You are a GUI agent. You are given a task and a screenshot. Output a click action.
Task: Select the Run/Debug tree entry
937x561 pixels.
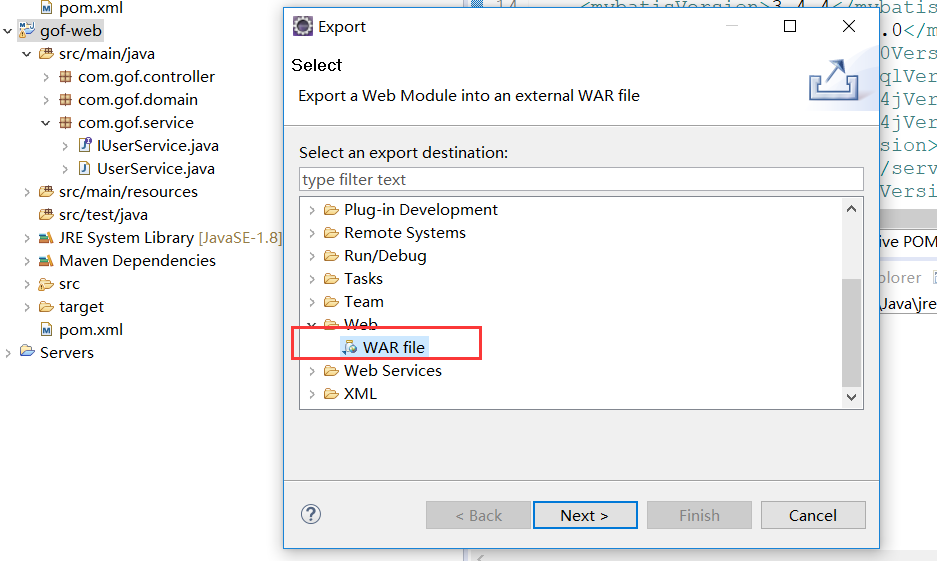pos(385,256)
